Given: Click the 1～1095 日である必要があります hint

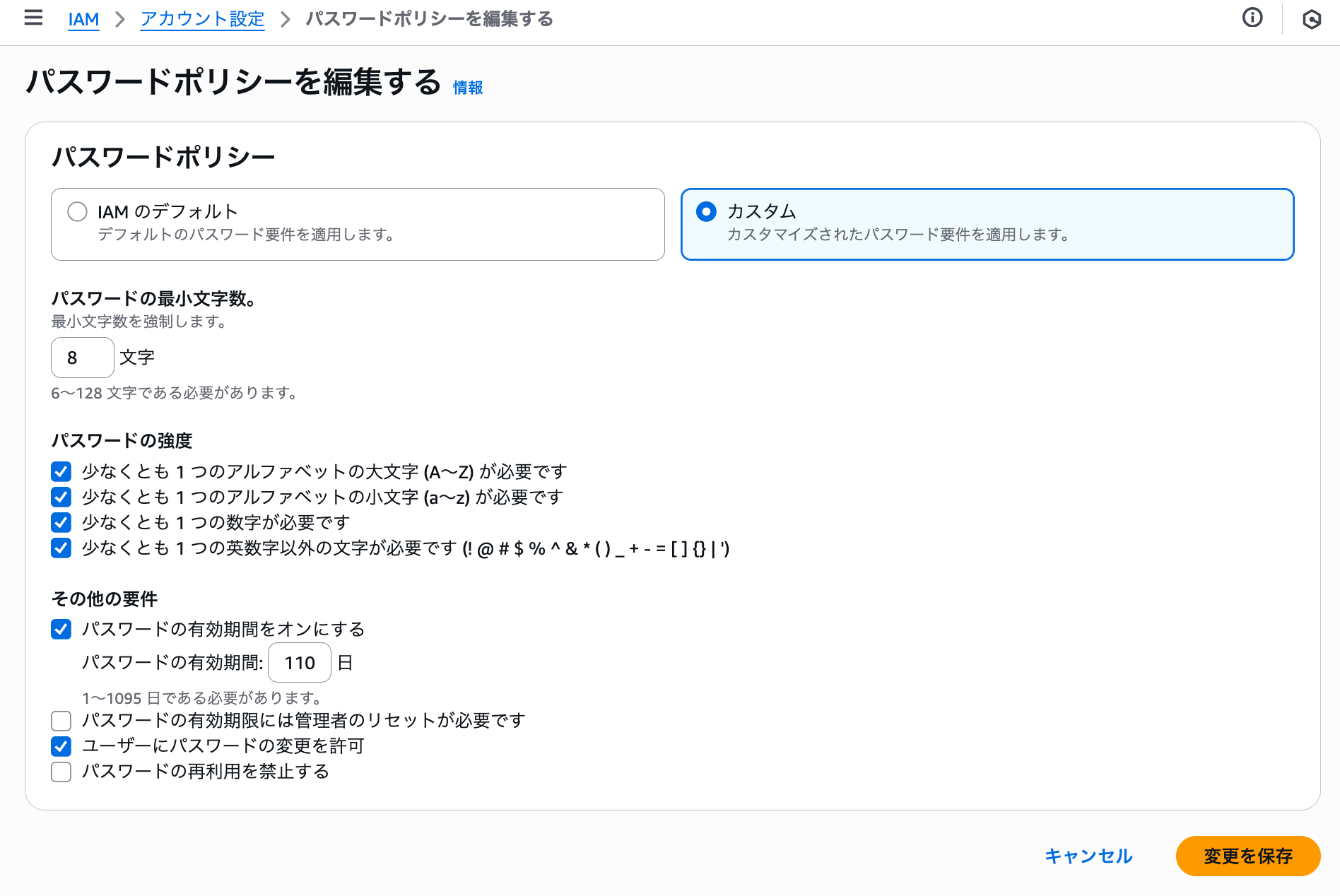Looking at the screenshot, I should pos(202,698).
